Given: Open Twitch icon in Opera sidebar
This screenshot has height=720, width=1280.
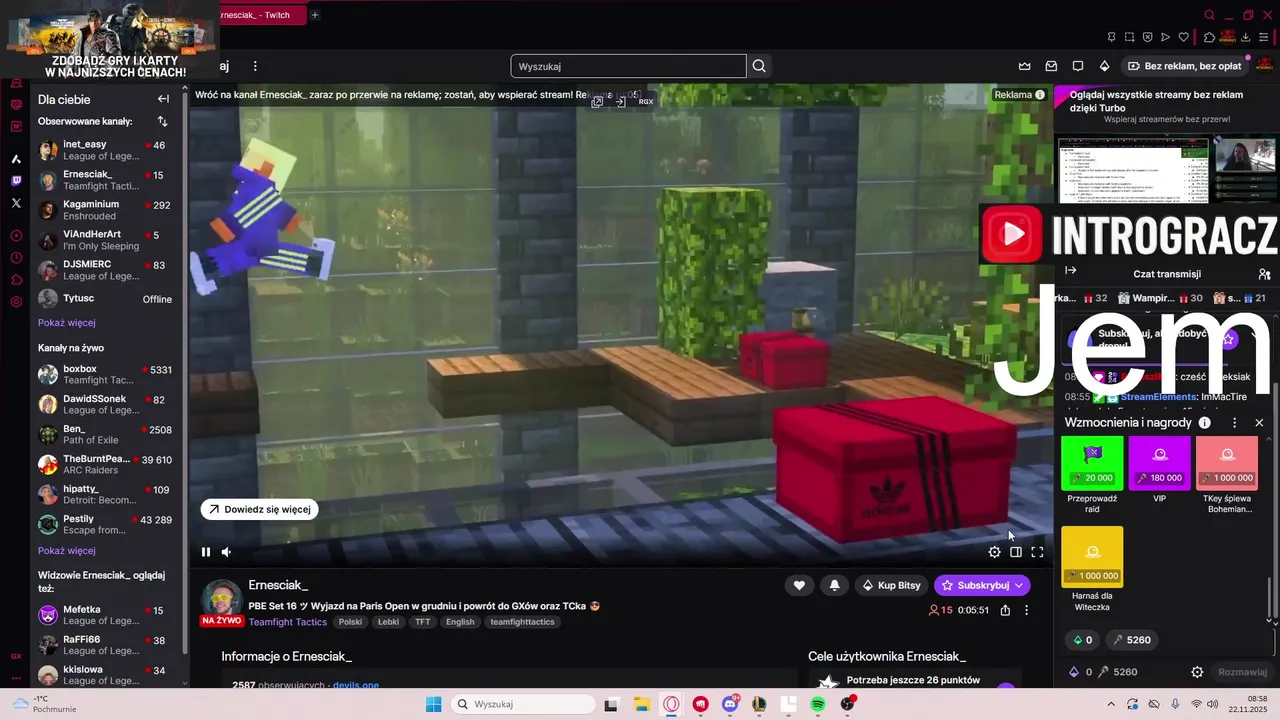Looking at the screenshot, I should pyautogui.click(x=16, y=181).
